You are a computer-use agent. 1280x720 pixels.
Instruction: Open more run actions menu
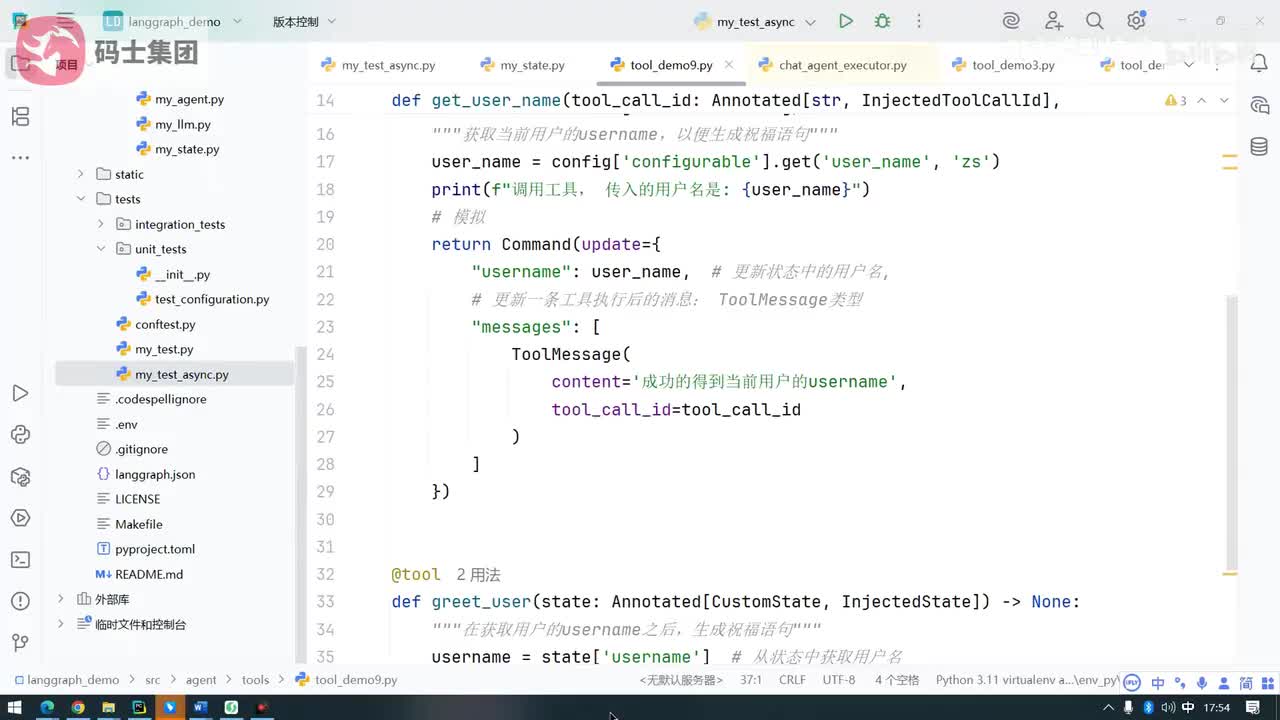pos(919,21)
